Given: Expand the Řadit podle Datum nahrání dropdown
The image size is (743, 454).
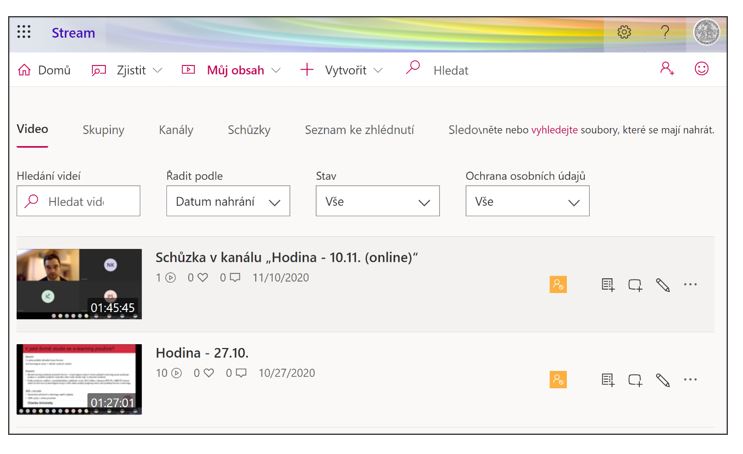Looking at the screenshot, I should click(x=228, y=201).
